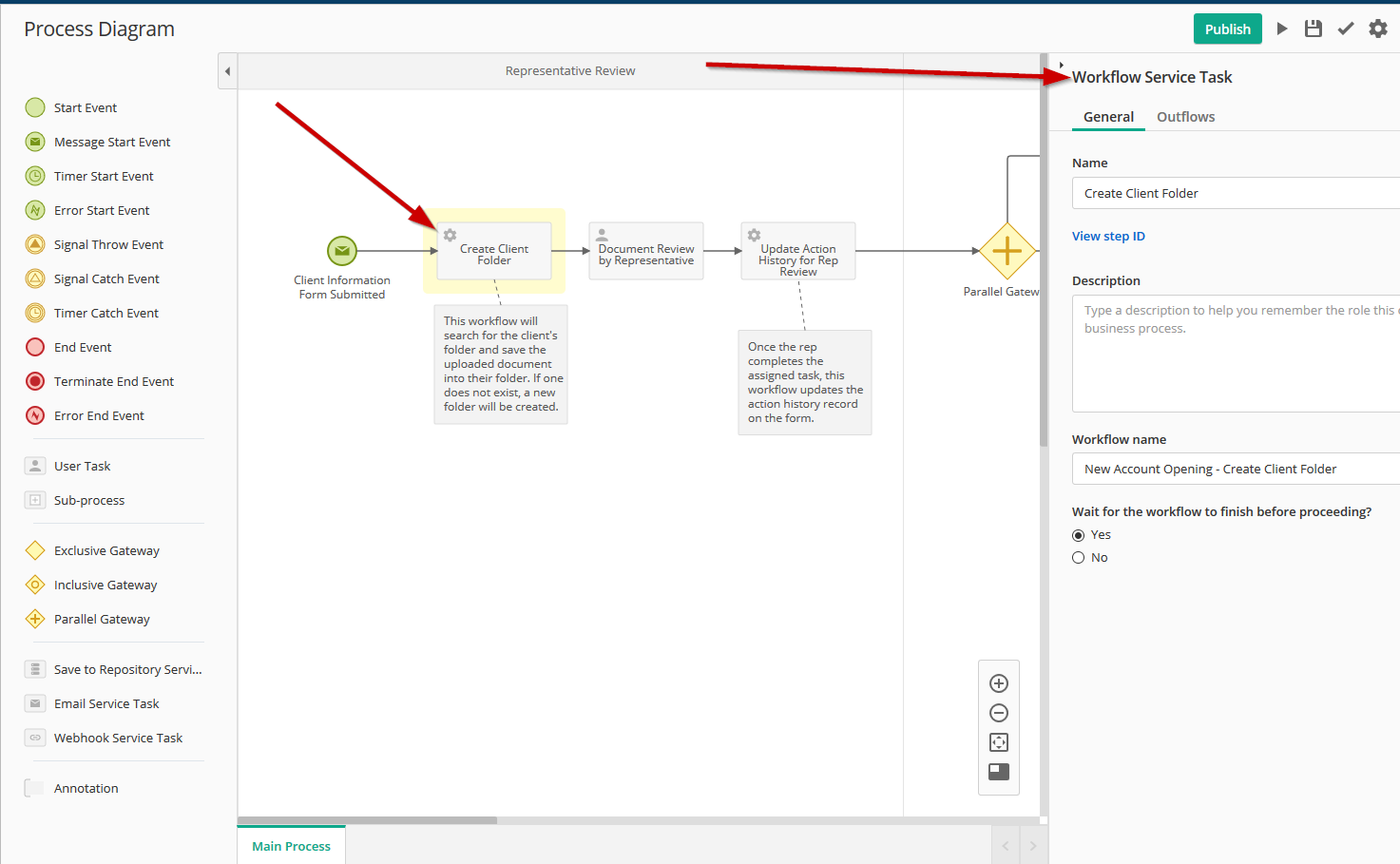Click the validate checkmark icon
The height and width of the screenshot is (864, 1400).
[1346, 29]
